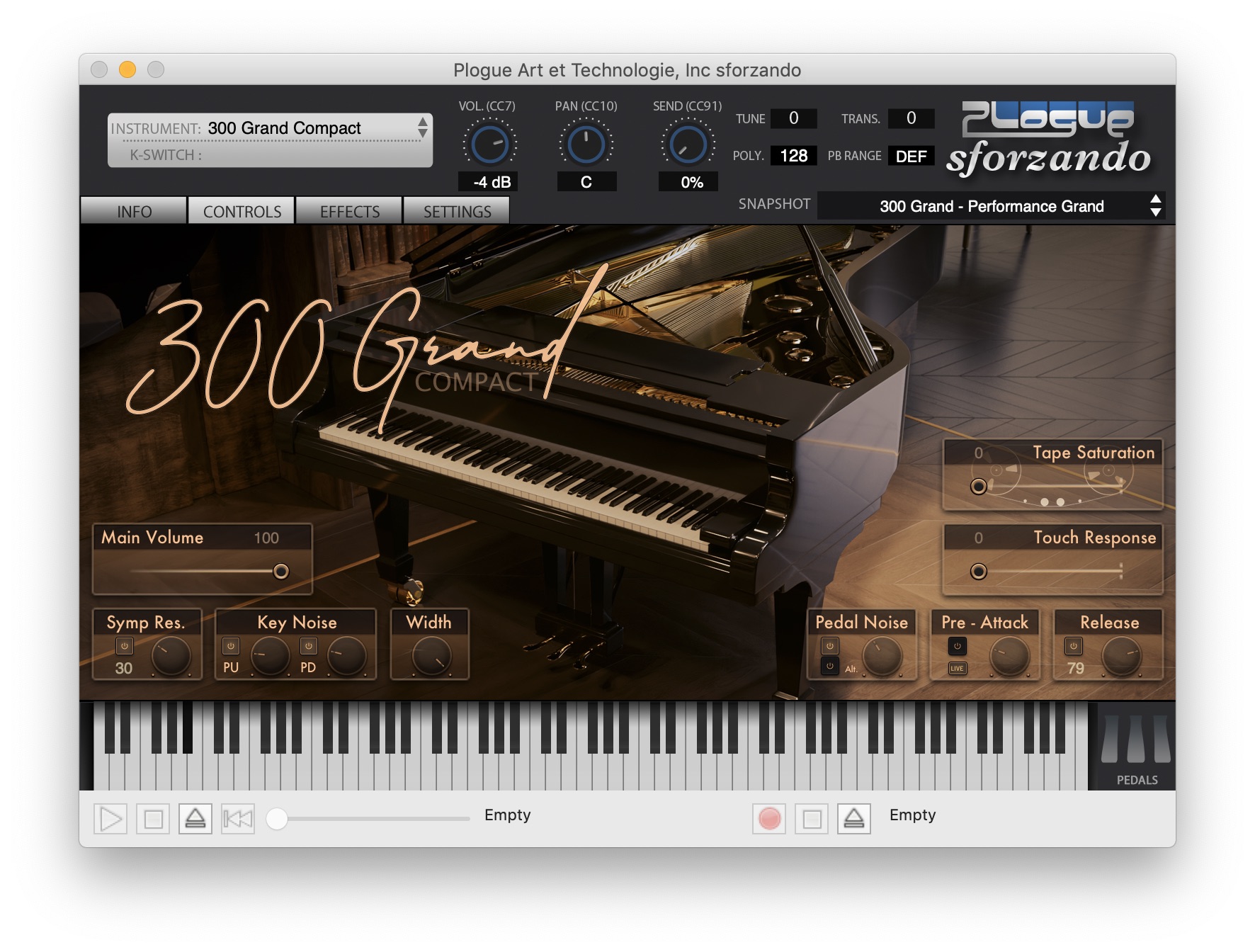Click the player Play button
The image size is (1255, 952).
(110, 819)
